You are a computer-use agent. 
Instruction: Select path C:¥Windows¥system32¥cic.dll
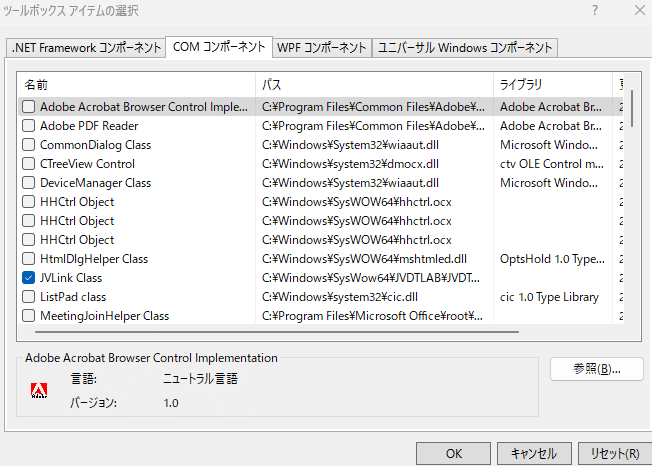[x=340, y=297]
